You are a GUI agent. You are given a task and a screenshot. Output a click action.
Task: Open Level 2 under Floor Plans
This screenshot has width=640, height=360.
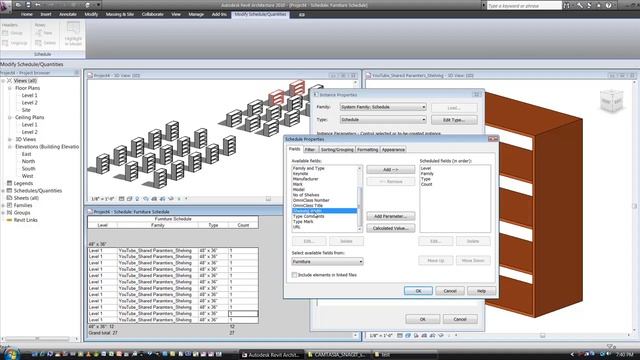click(x=29, y=103)
